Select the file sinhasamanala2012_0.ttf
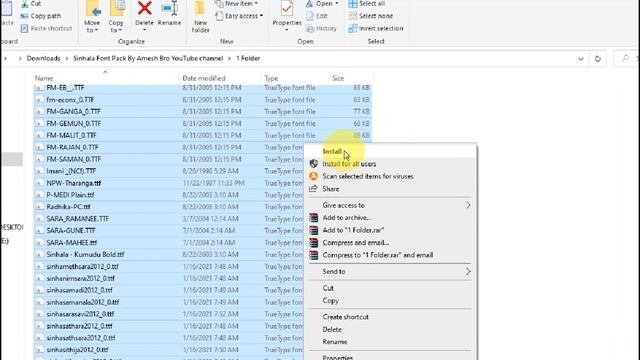 [83, 302]
